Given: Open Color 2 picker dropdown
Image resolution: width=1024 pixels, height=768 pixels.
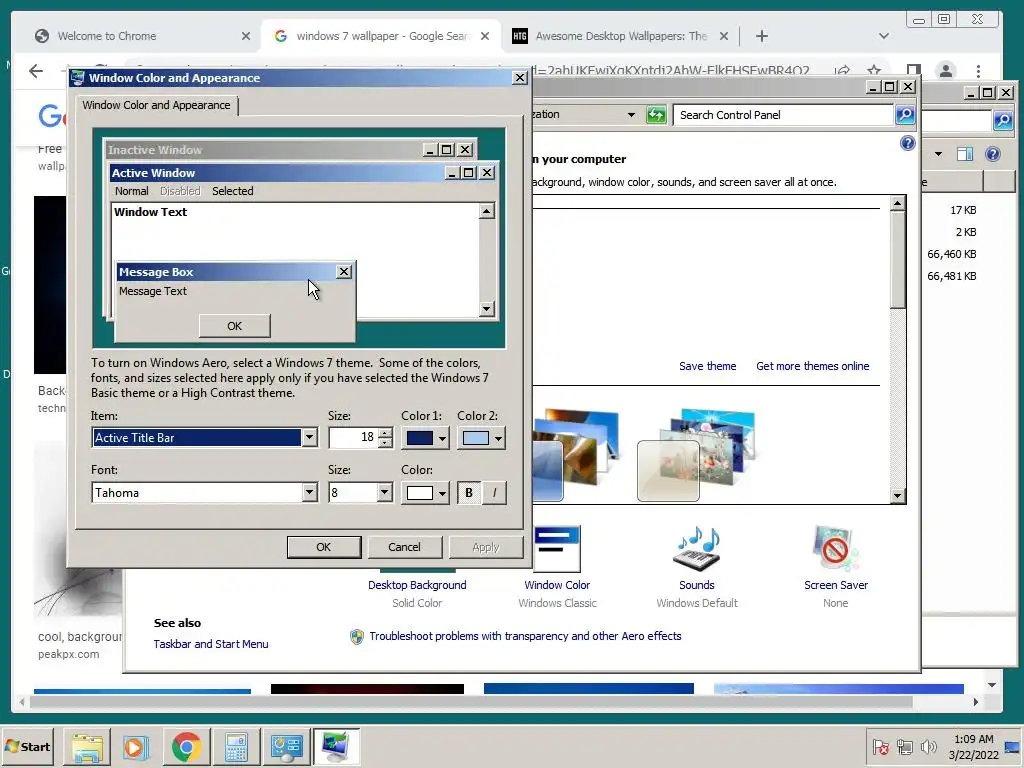Looking at the screenshot, I should point(481,438).
